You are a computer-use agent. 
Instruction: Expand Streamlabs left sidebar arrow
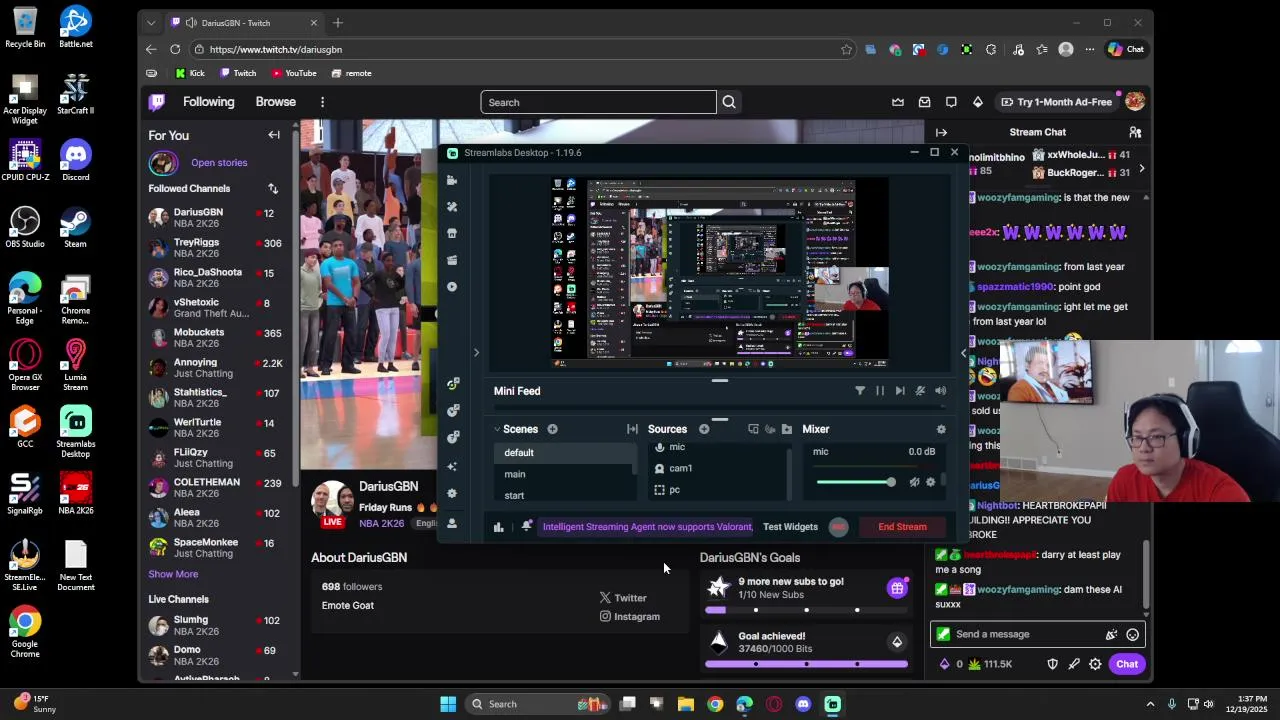point(476,352)
